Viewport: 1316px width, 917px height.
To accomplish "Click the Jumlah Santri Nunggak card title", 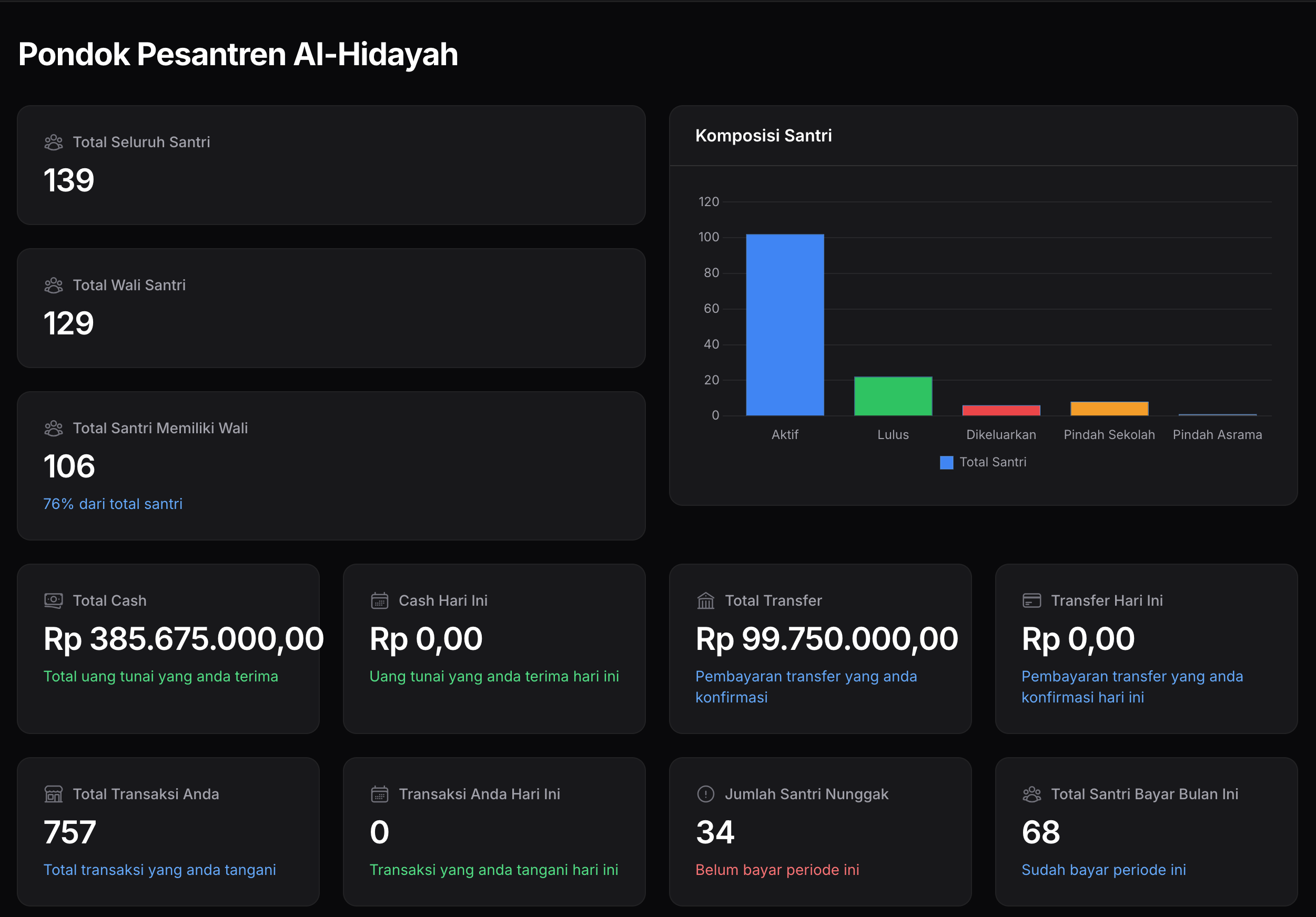I will (806, 794).
